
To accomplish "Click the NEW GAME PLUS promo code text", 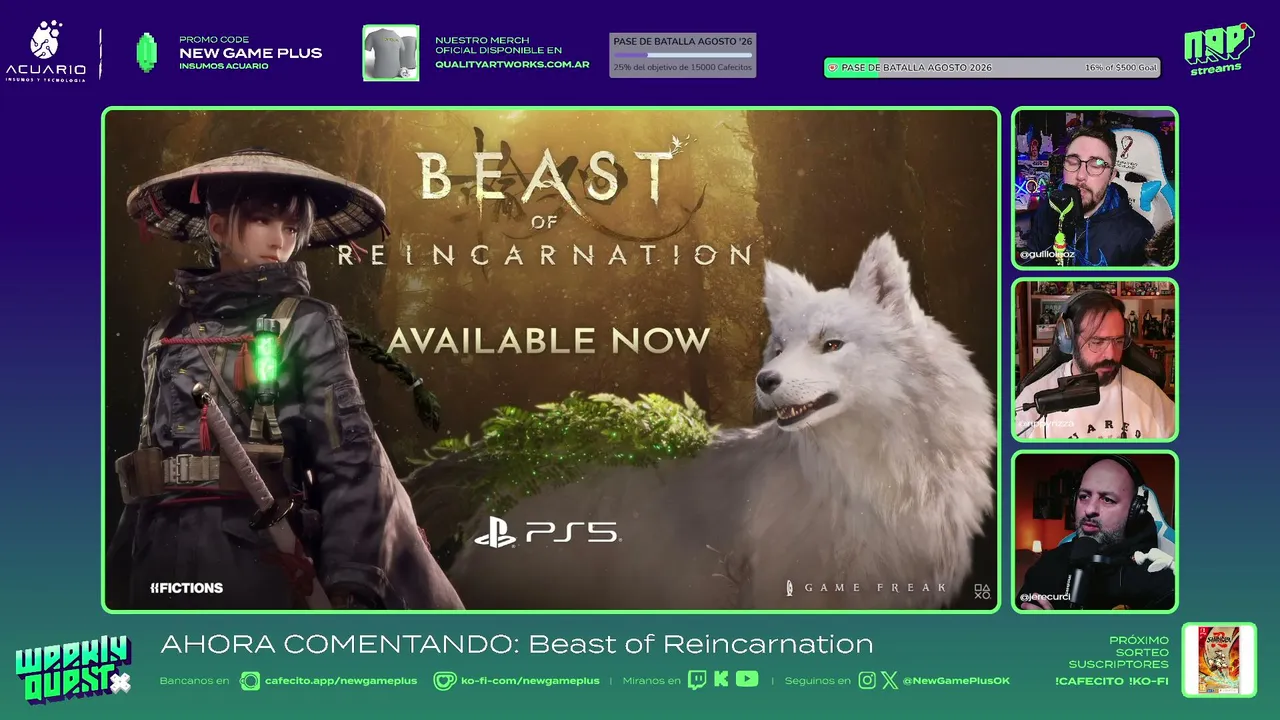I will [250, 53].
